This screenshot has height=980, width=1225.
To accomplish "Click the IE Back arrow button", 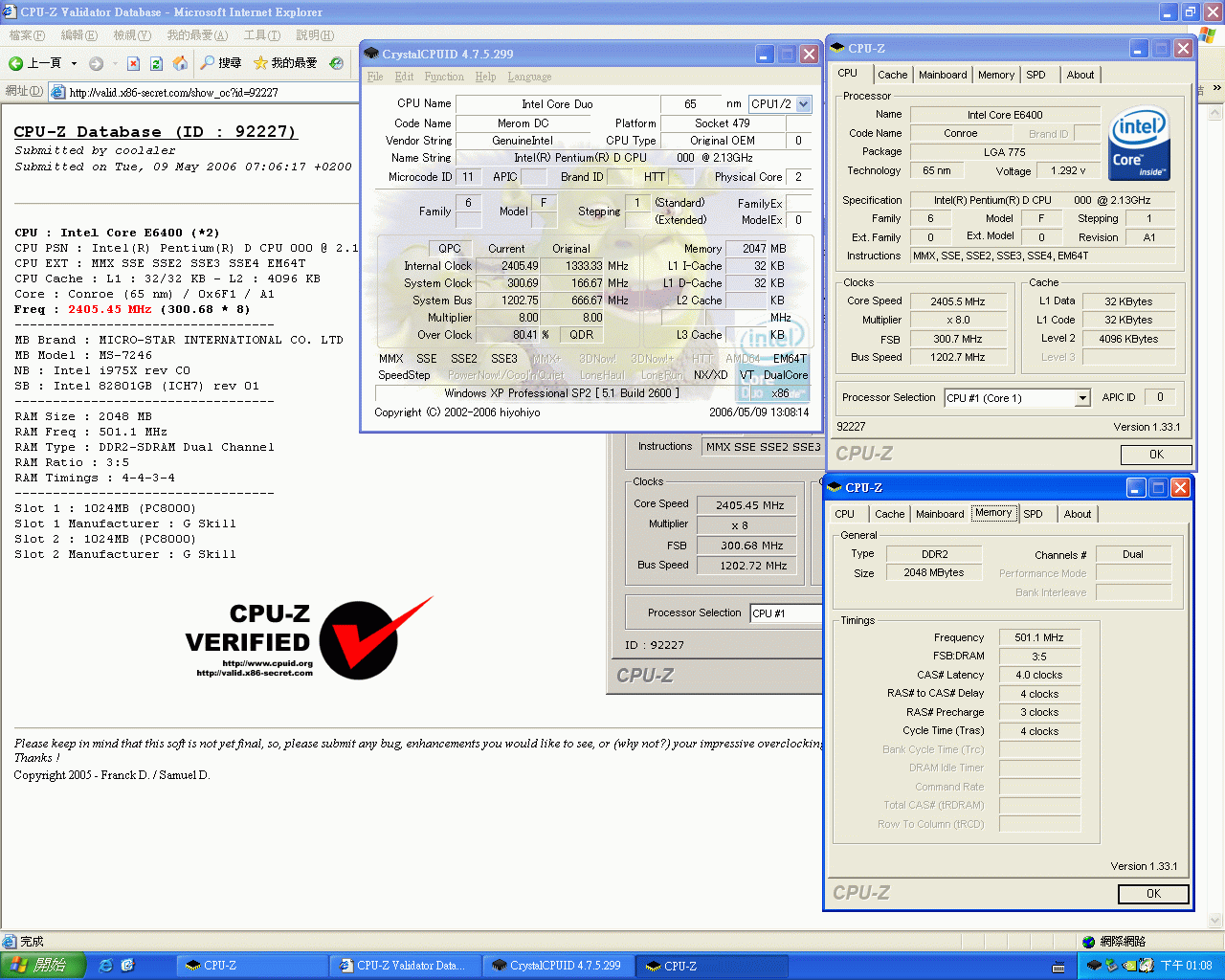I will [16, 63].
